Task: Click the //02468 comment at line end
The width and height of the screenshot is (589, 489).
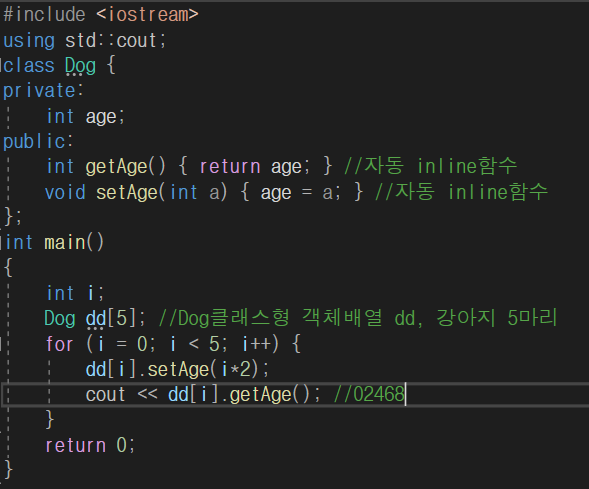Action: (x=369, y=394)
